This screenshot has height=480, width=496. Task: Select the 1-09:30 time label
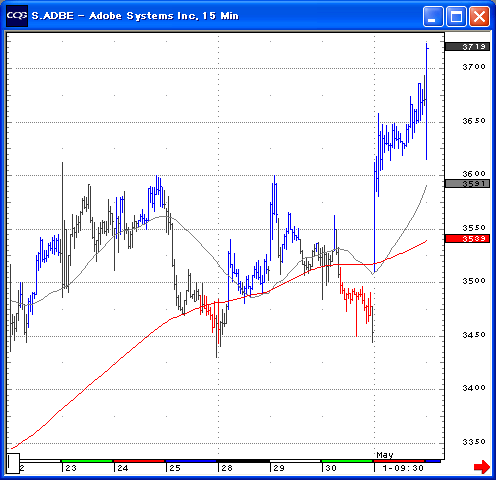[403, 468]
